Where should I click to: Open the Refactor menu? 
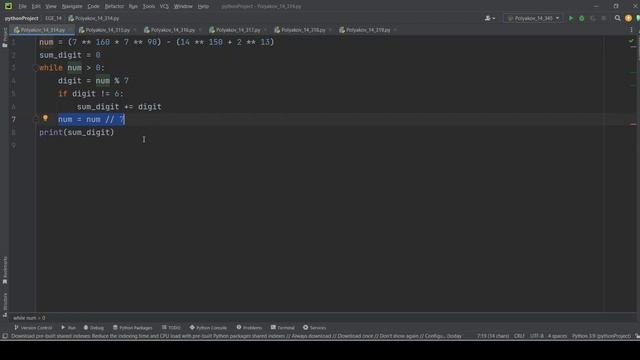coord(114,6)
